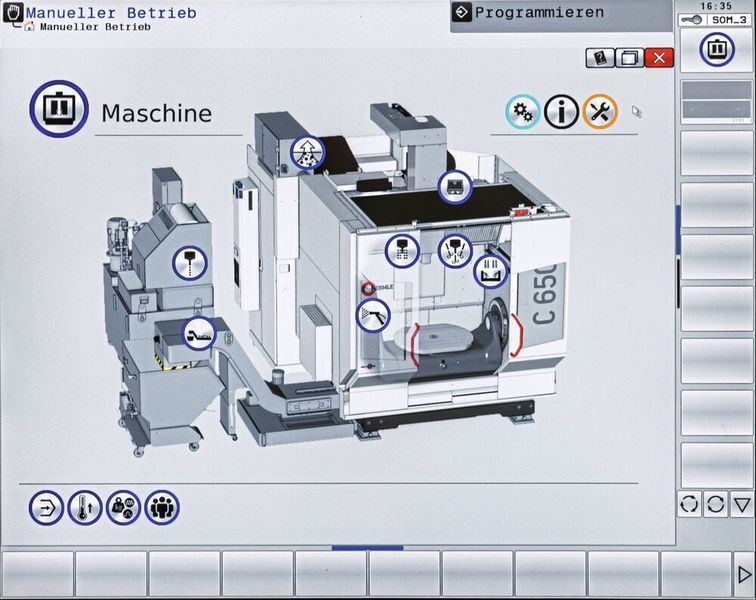Open the help question-mark button
This screenshot has height=600, width=756.
[x=600, y=58]
